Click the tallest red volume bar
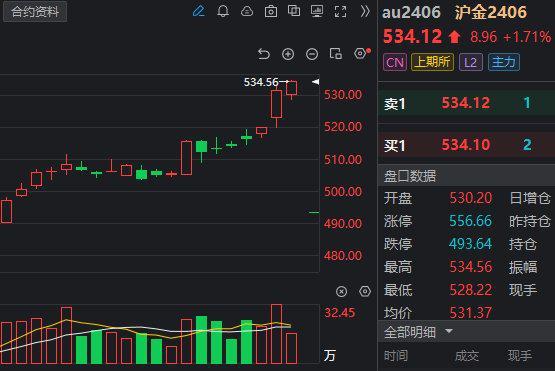 (276, 334)
